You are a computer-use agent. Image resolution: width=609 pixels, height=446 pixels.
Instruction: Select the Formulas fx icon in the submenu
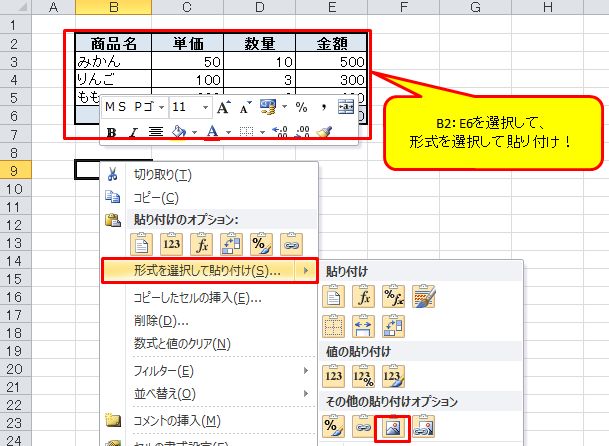[x=363, y=296]
